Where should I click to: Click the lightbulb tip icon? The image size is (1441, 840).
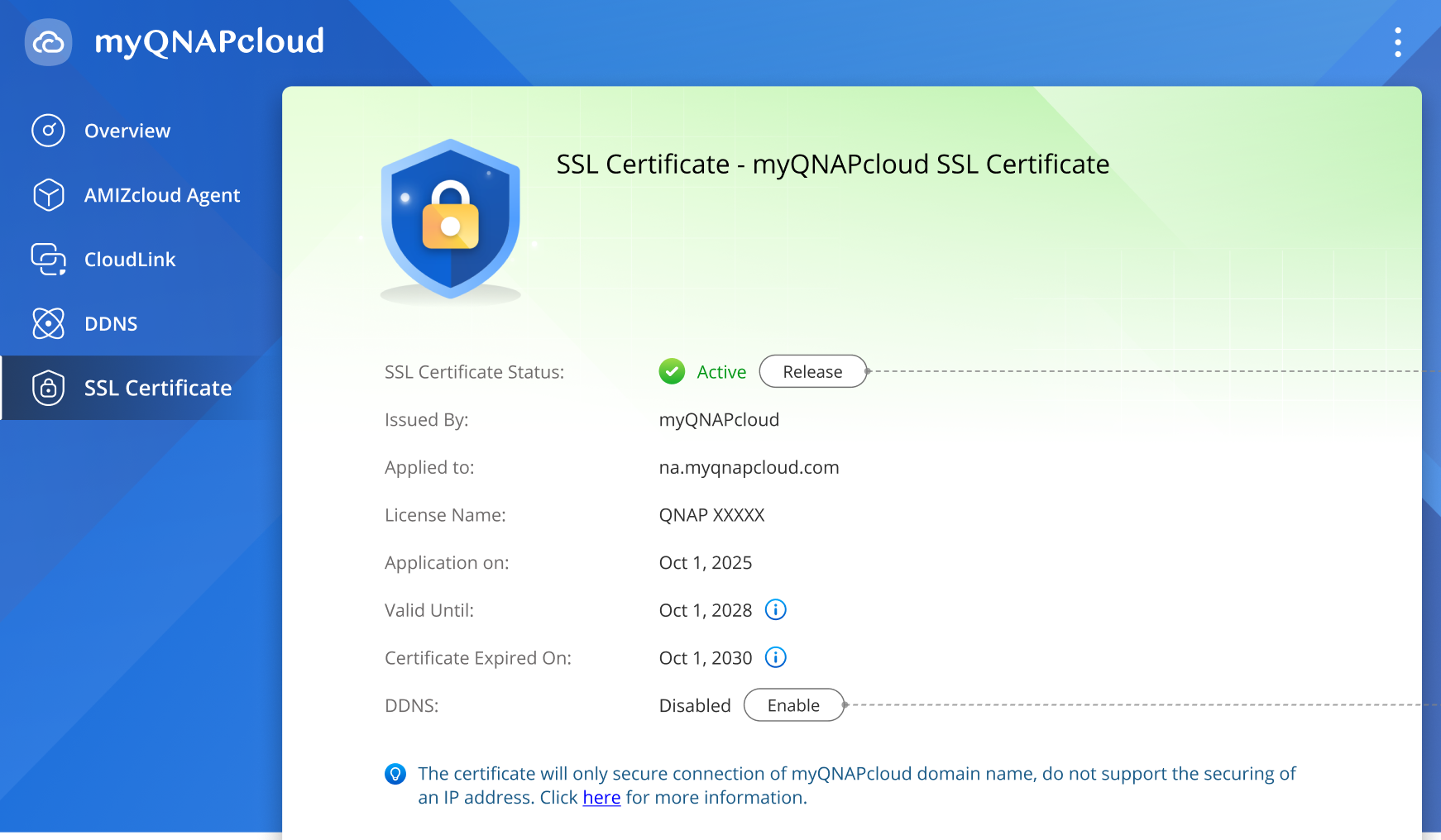coord(395,774)
